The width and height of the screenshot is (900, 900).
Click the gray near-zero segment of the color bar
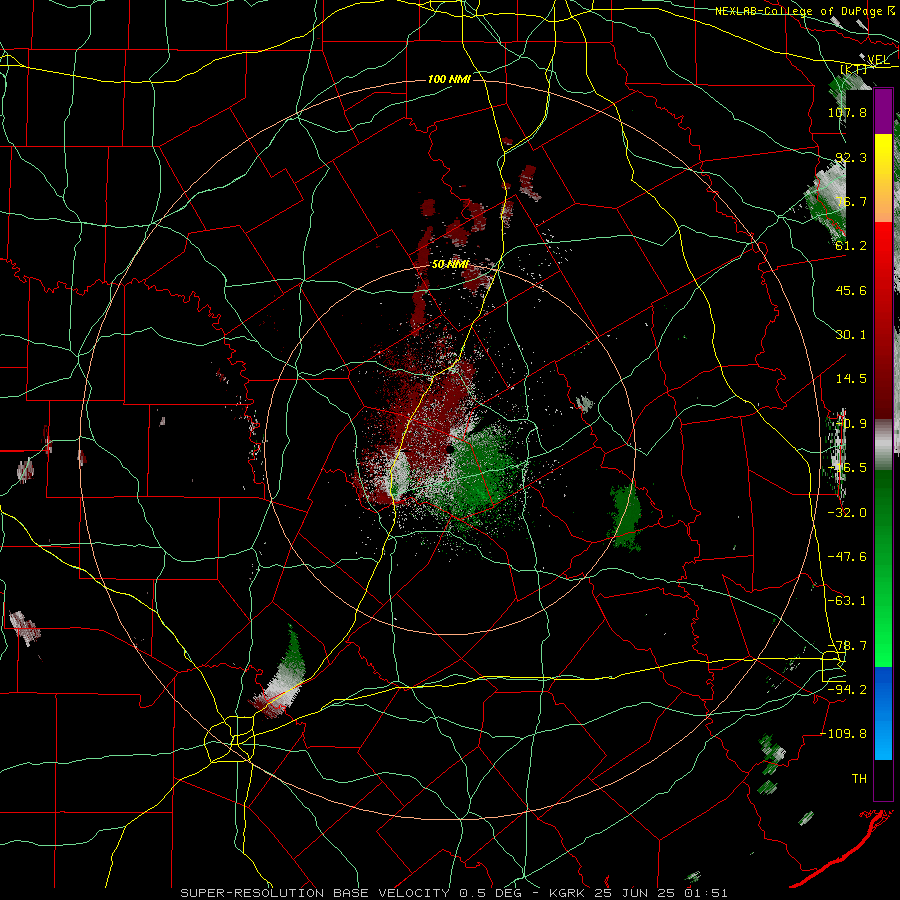883,445
